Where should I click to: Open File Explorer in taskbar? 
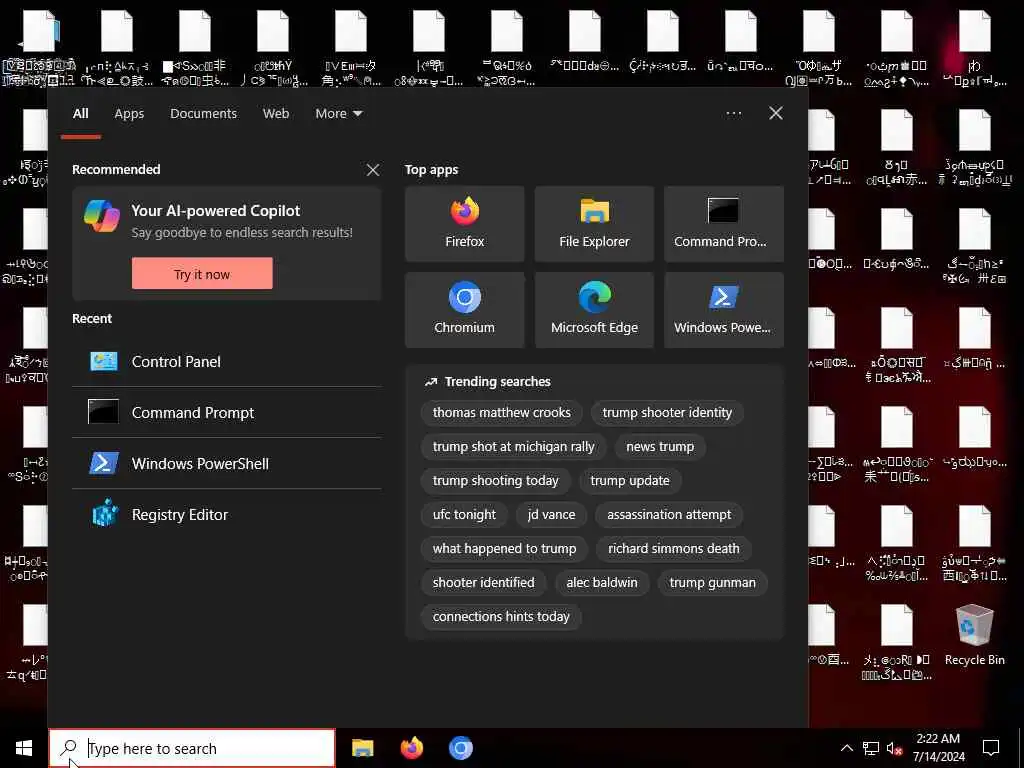tap(362, 748)
